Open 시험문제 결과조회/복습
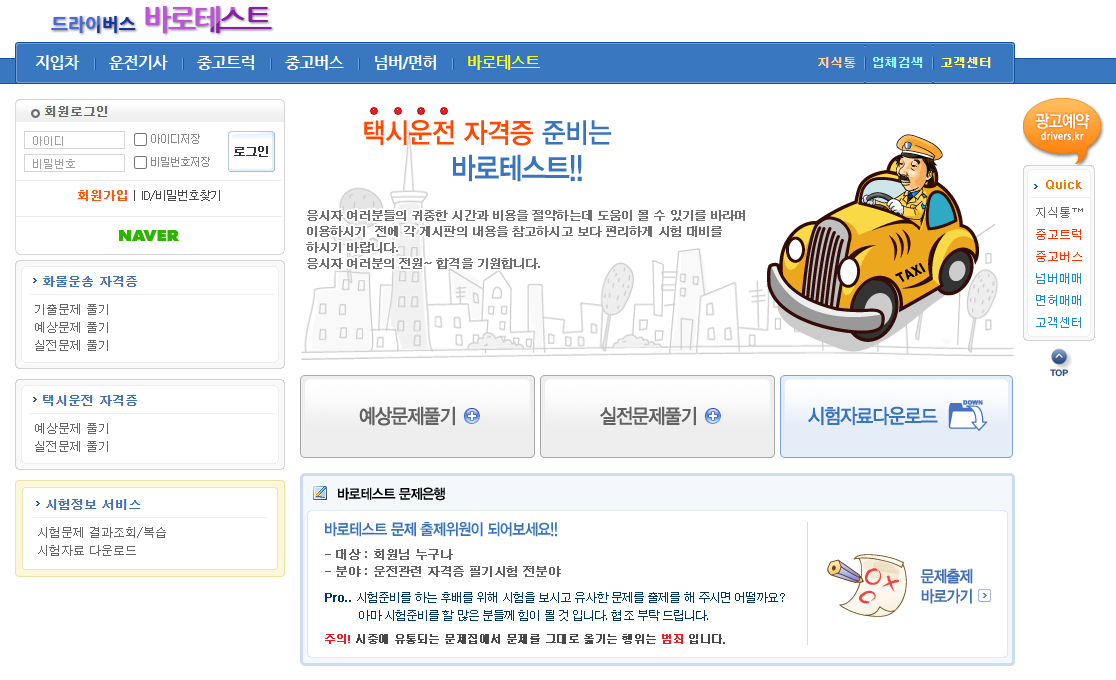The height and width of the screenshot is (680, 1116). click(x=102, y=532)
